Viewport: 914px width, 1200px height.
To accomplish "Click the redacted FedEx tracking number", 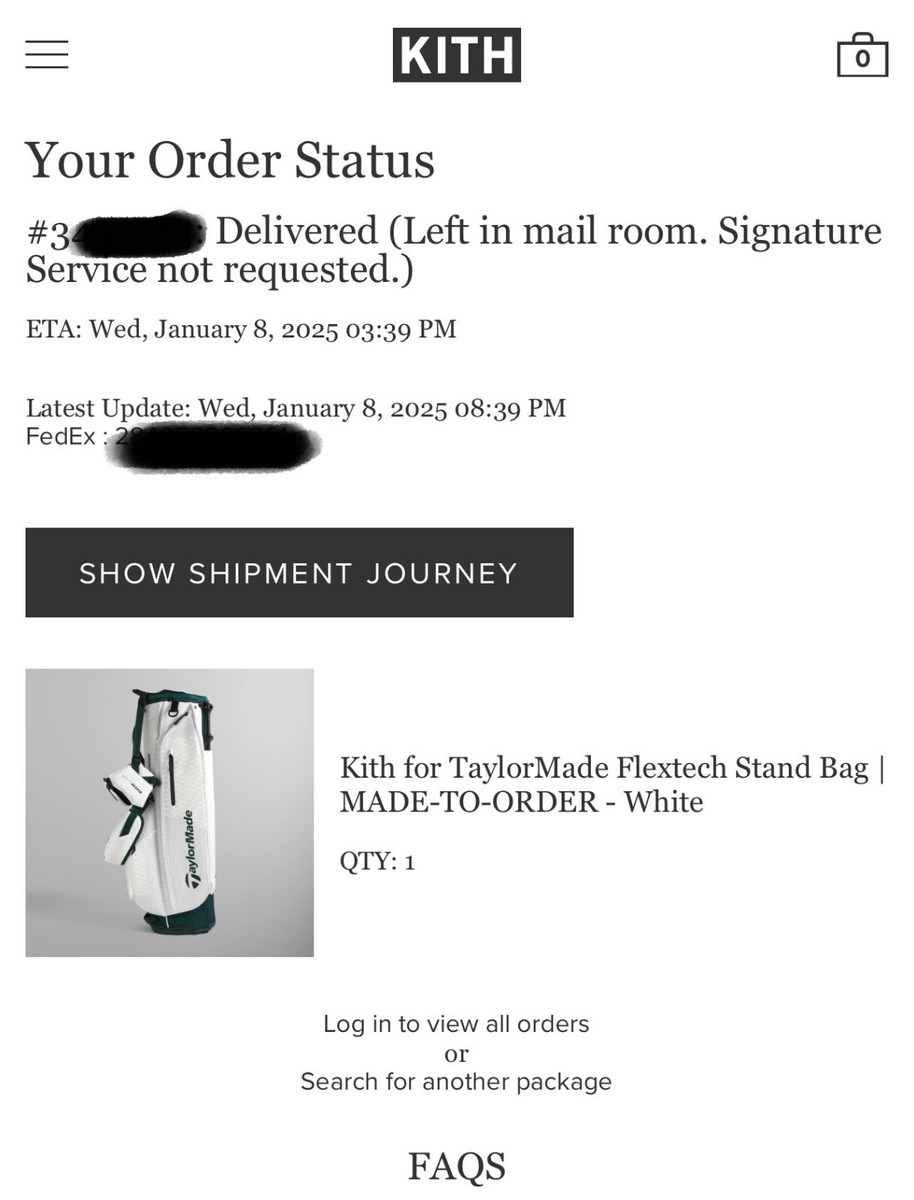I will point(217,446).
